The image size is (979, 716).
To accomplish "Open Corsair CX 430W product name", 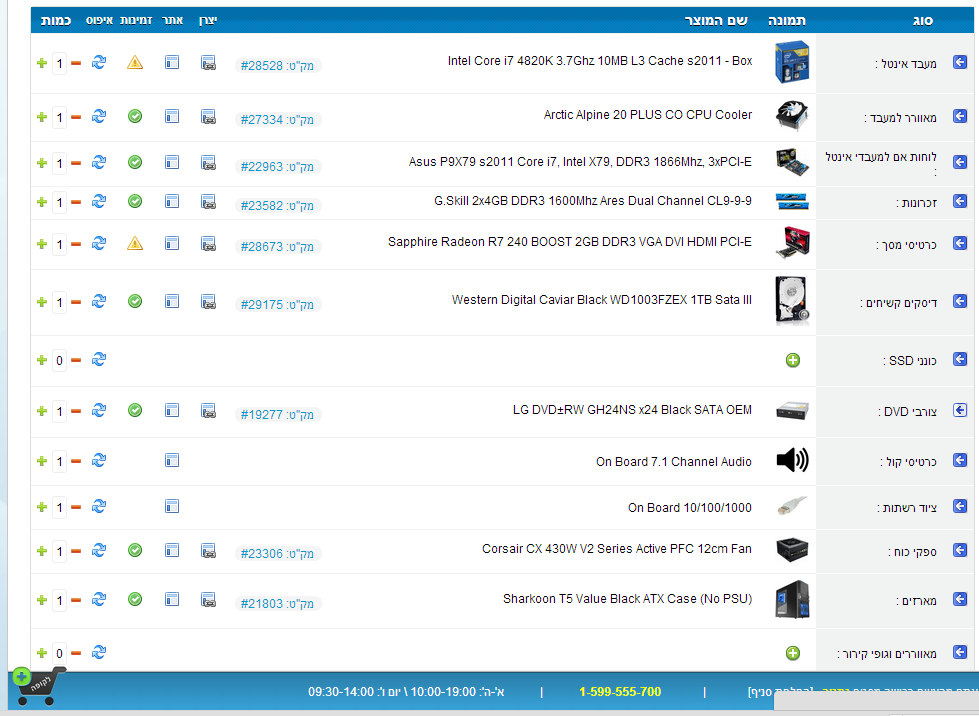I will click(x=617, y=549).
